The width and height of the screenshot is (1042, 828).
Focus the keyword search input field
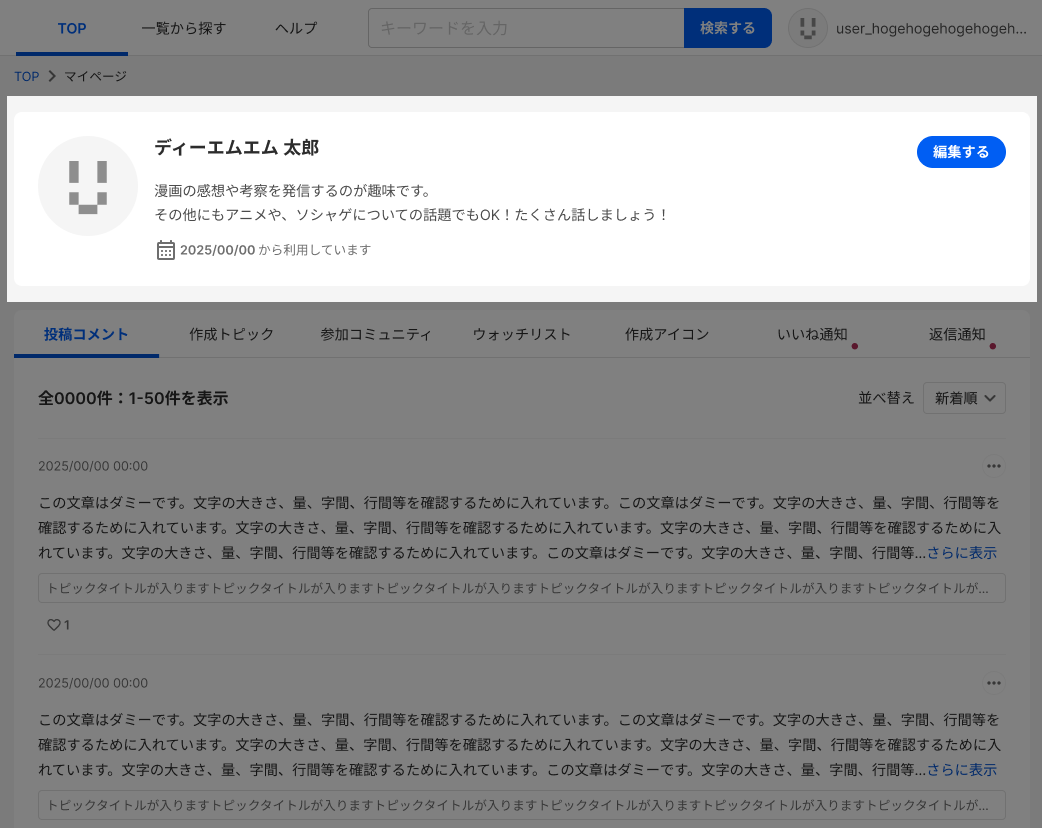(526, 28)
